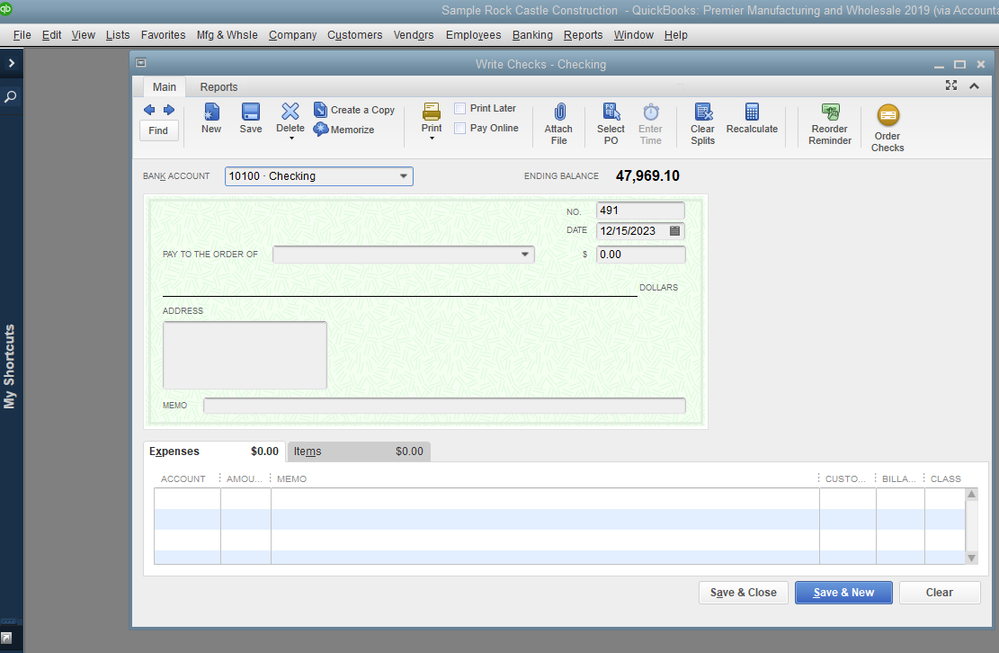This screenshot has height=653, width=999.
Task: Open the Favorites menu
Action: pos(163,35)
